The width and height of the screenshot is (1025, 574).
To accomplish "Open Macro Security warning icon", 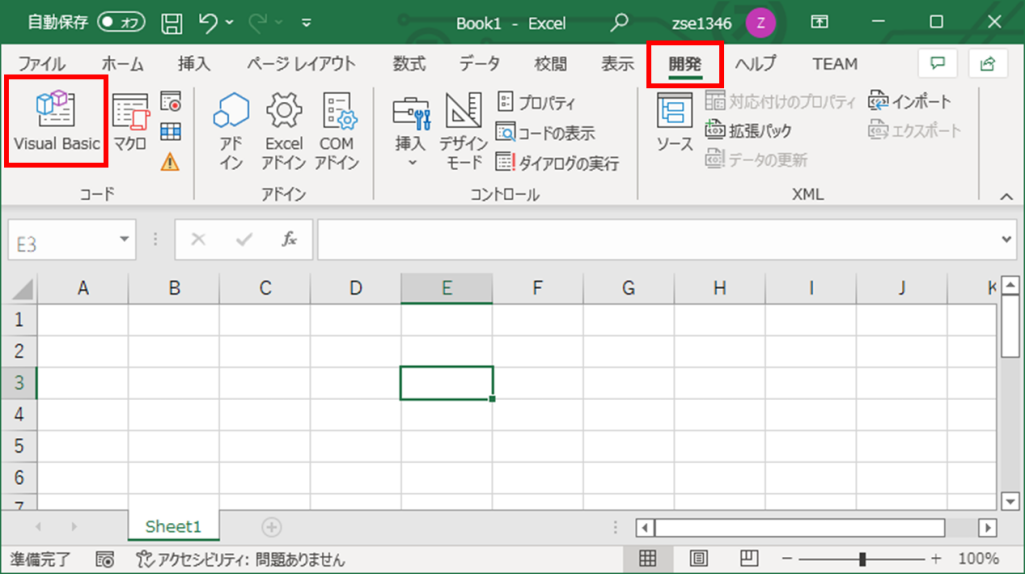I will click(x=170, y=161).
